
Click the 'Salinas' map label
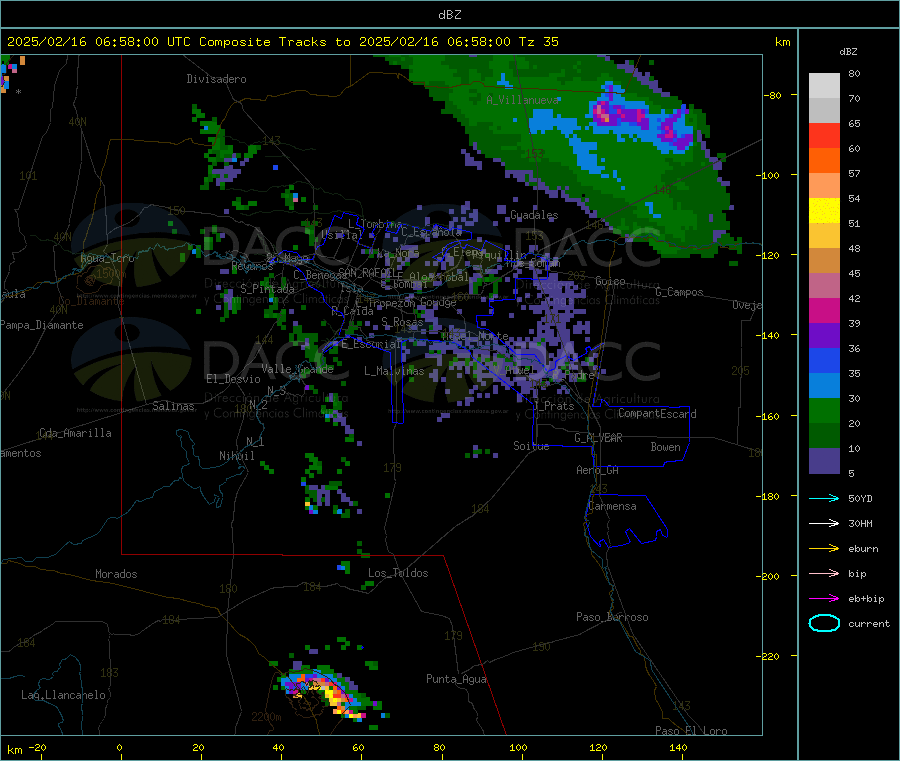pos(173,406)
